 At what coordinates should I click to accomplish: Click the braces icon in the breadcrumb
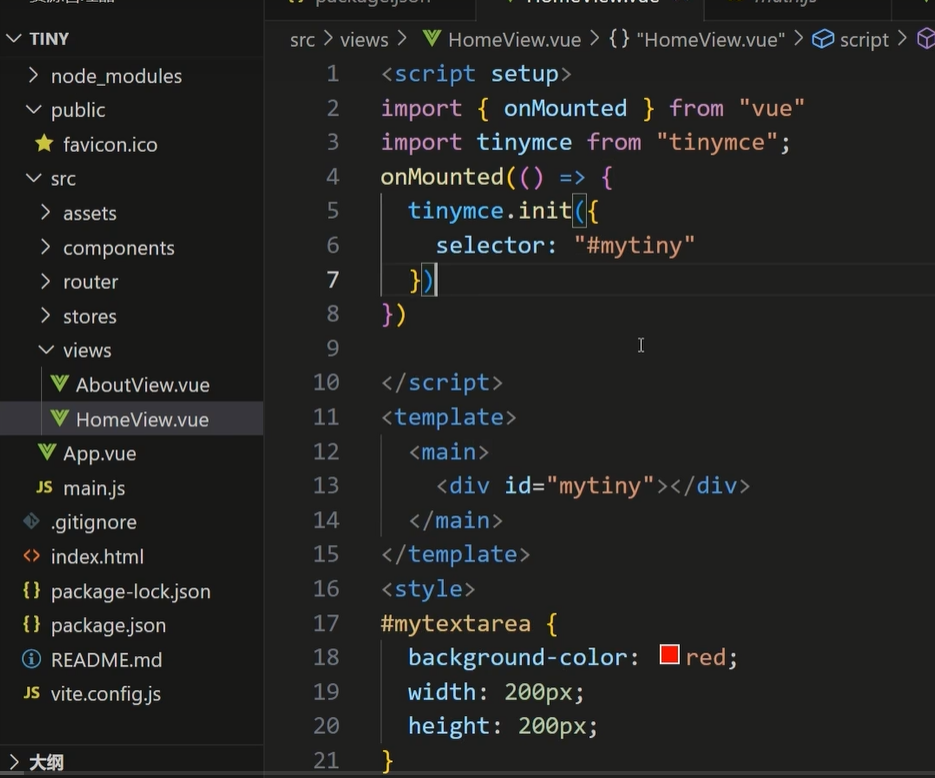619,39
